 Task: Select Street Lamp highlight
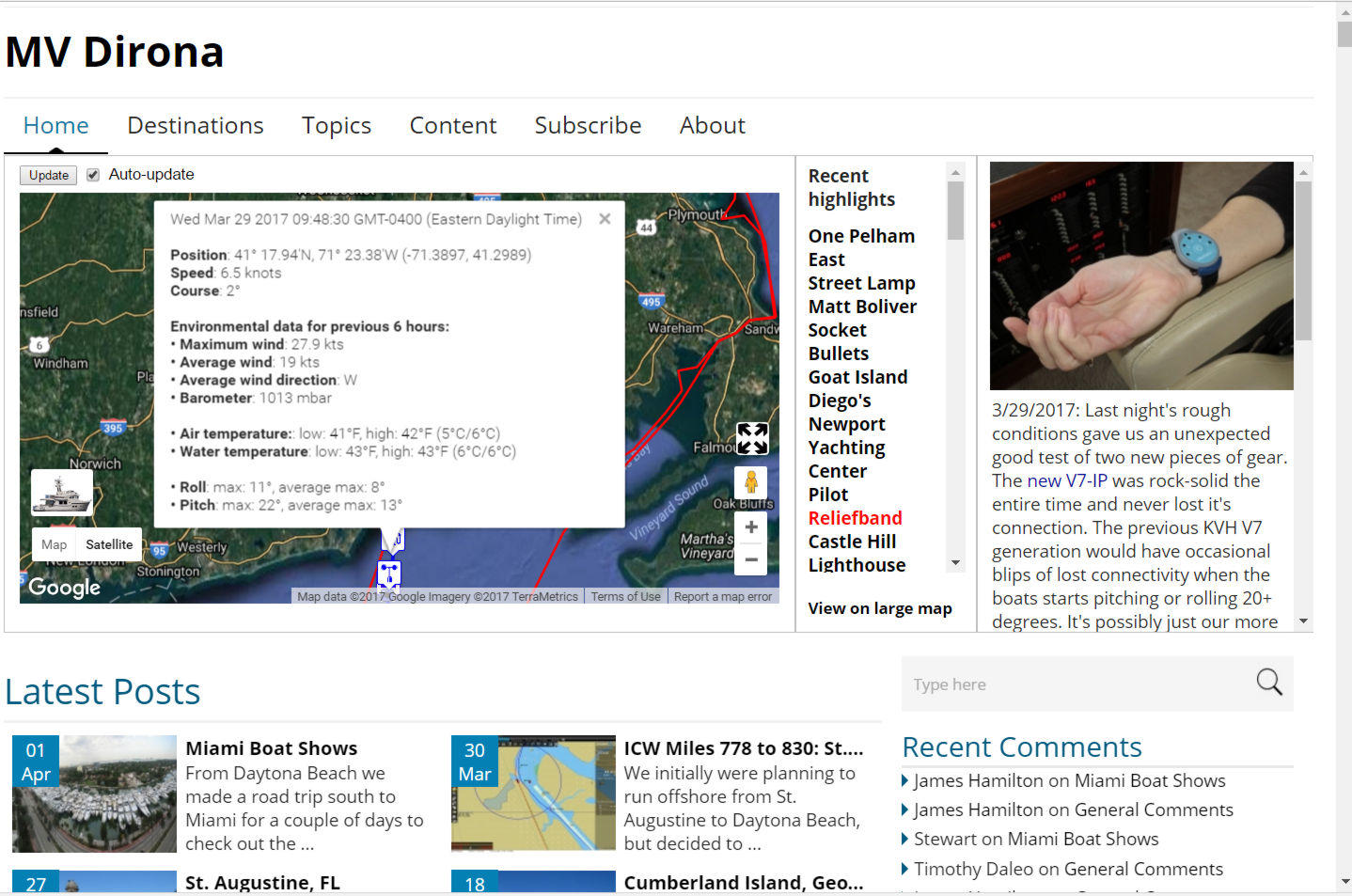pyautogui.click(x=861, y=283)
